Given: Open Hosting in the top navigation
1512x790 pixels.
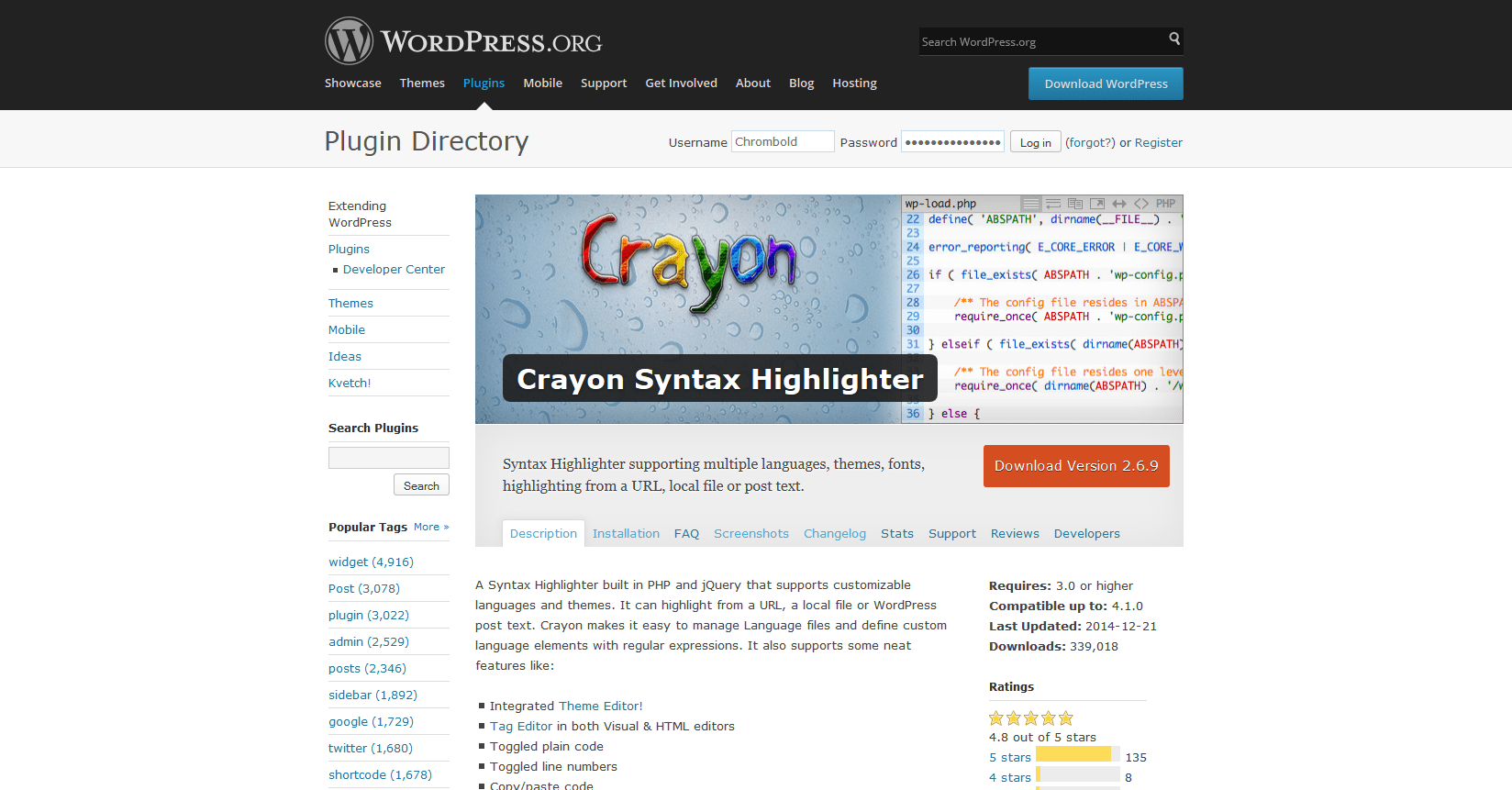Looking at the screenshot, I should click(855, 83).
